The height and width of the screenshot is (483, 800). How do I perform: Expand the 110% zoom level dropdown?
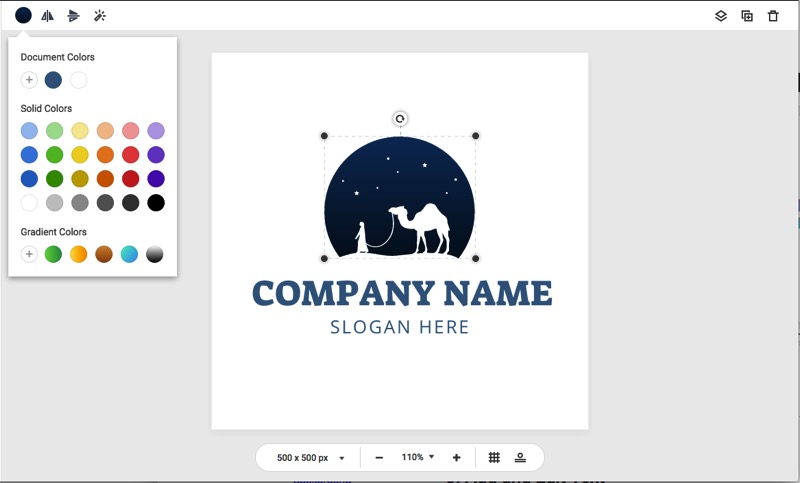[418, 457]
